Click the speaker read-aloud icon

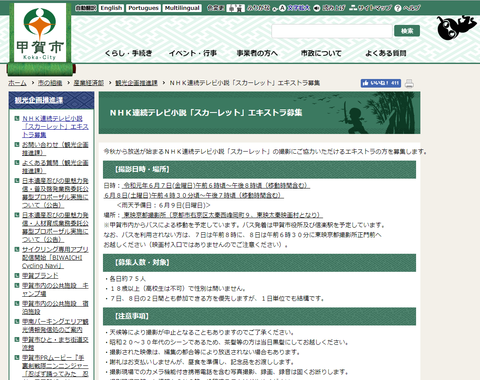317,8
